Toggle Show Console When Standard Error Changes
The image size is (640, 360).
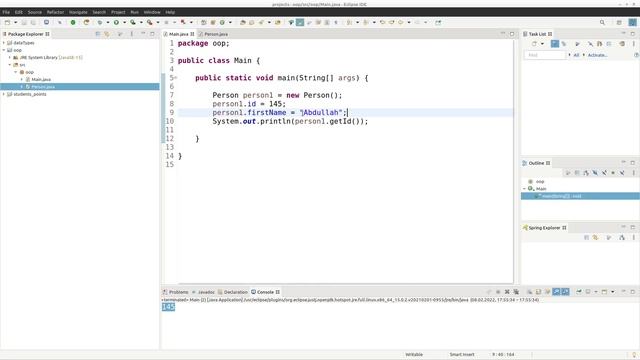tap(565, 292)
